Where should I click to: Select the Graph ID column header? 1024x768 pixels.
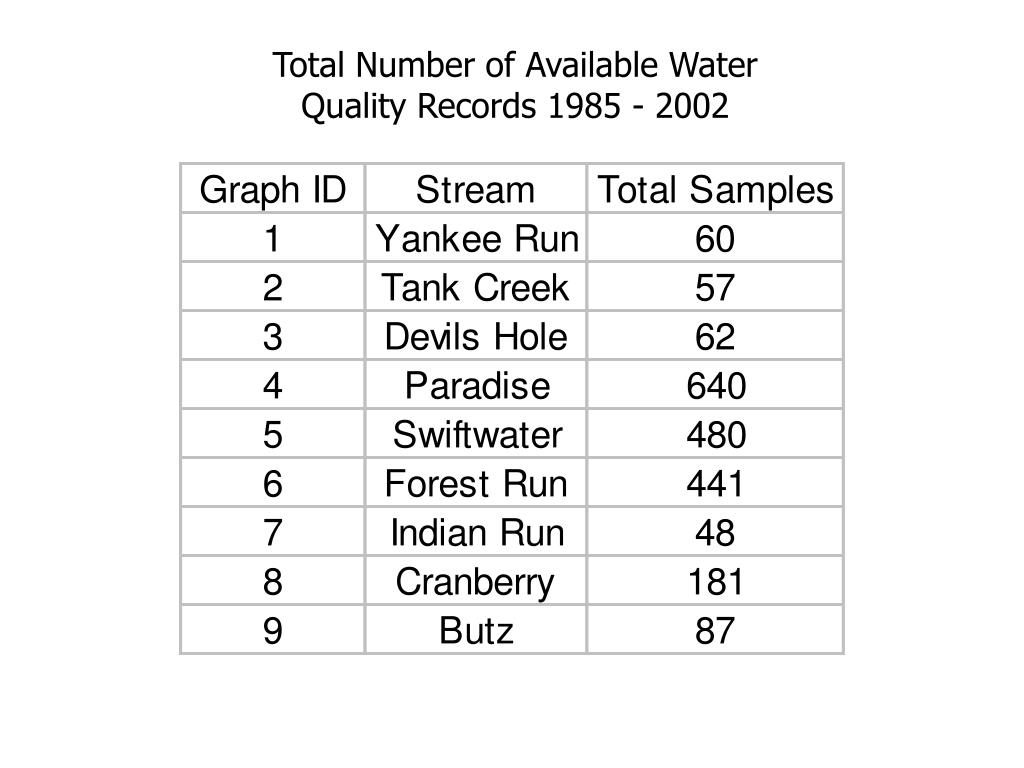272,189
